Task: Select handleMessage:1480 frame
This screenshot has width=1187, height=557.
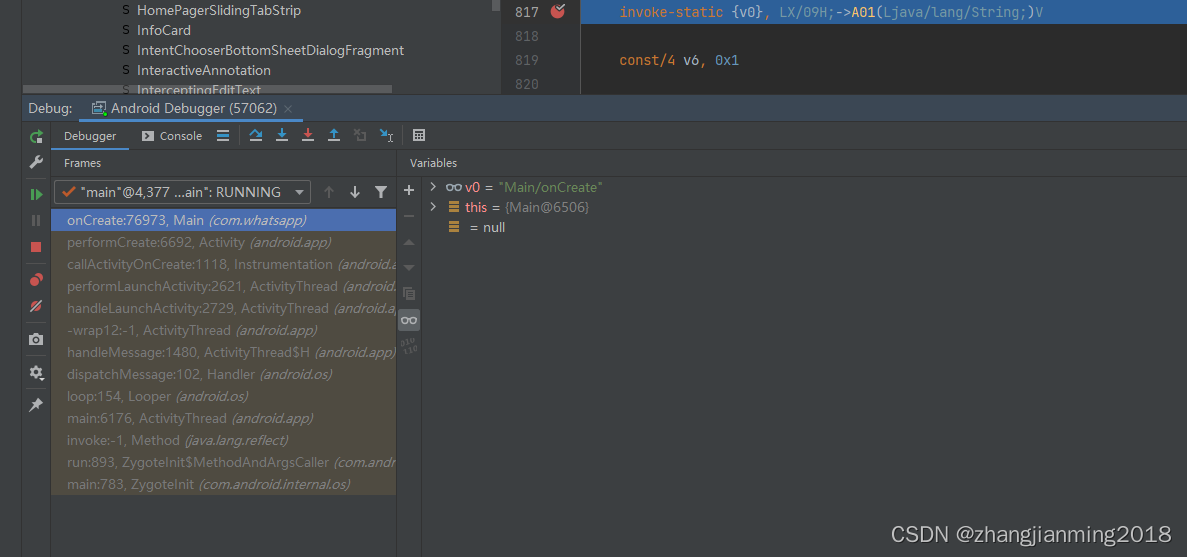Action: (223, 352)
